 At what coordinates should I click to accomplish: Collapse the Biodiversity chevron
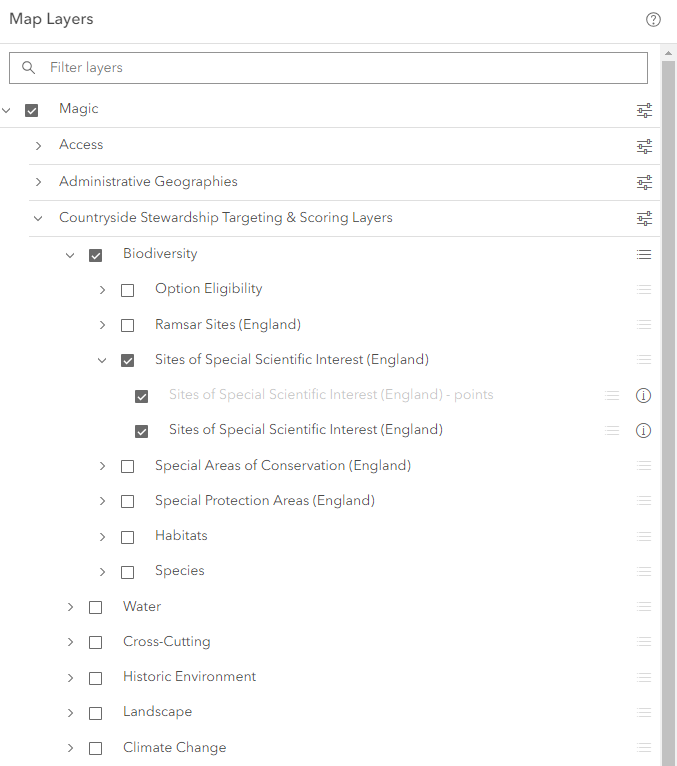70,255
